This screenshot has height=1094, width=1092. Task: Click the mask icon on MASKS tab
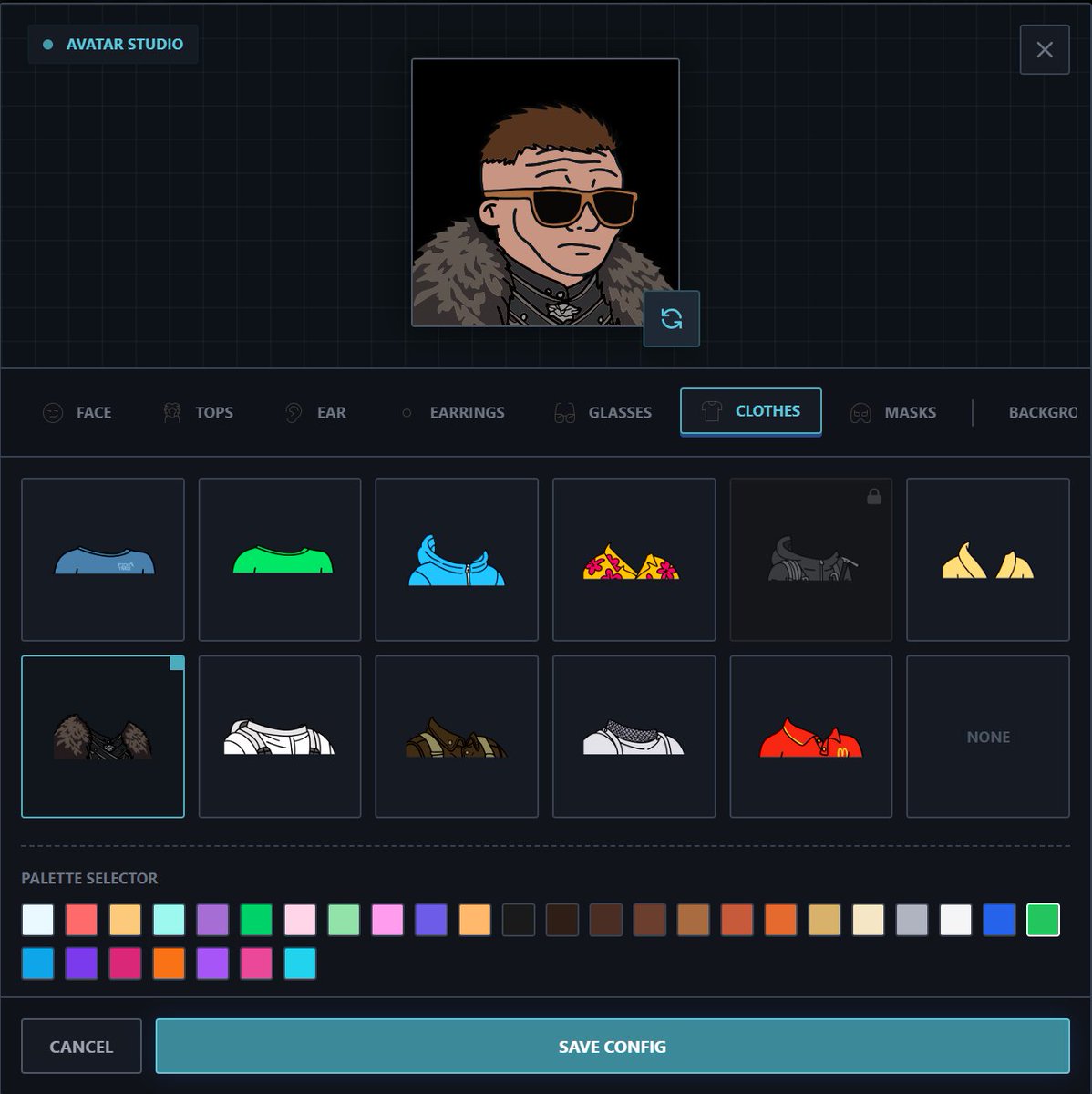[860, 413]
